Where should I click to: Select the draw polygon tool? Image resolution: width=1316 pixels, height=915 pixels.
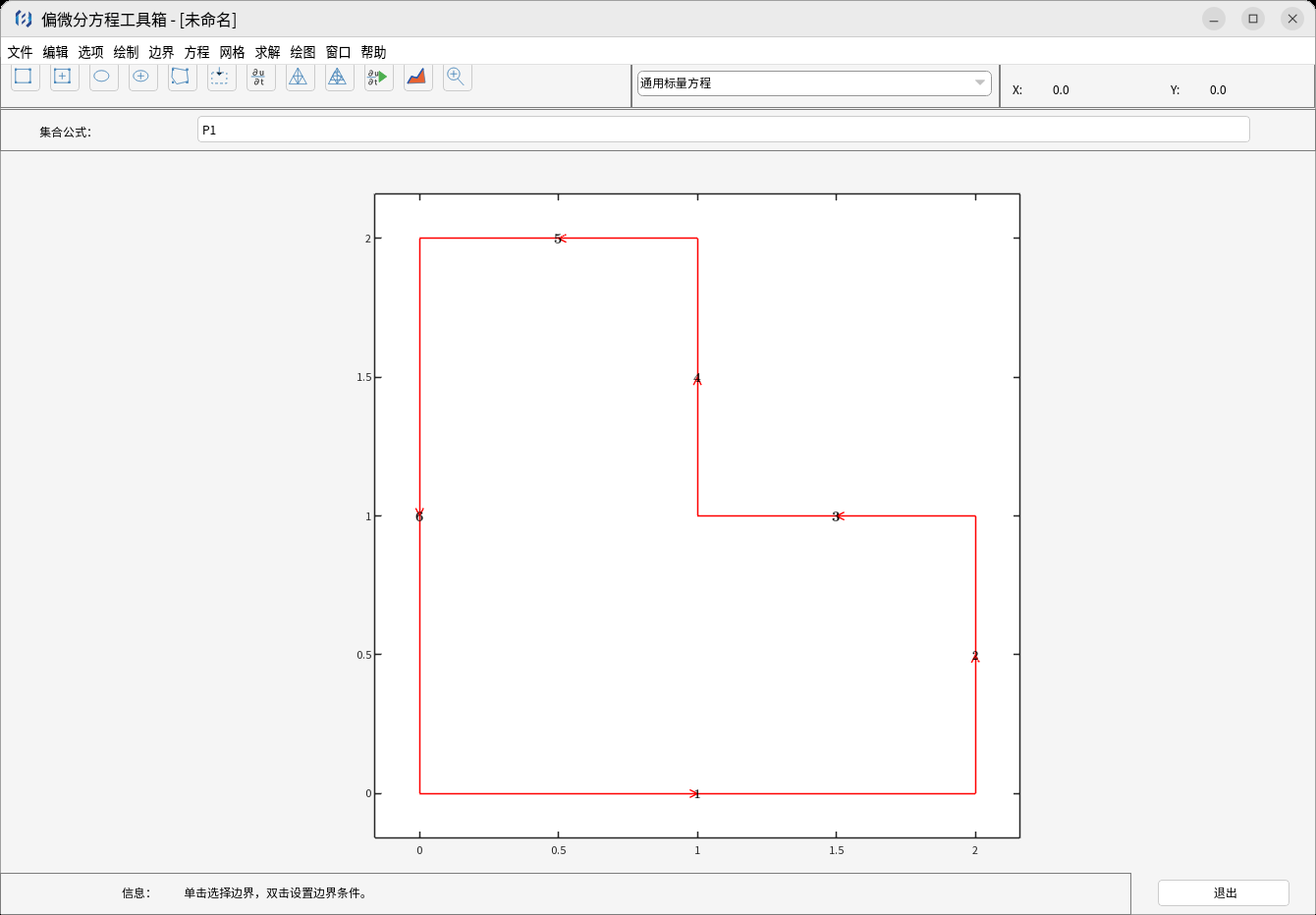pos(182,77)
